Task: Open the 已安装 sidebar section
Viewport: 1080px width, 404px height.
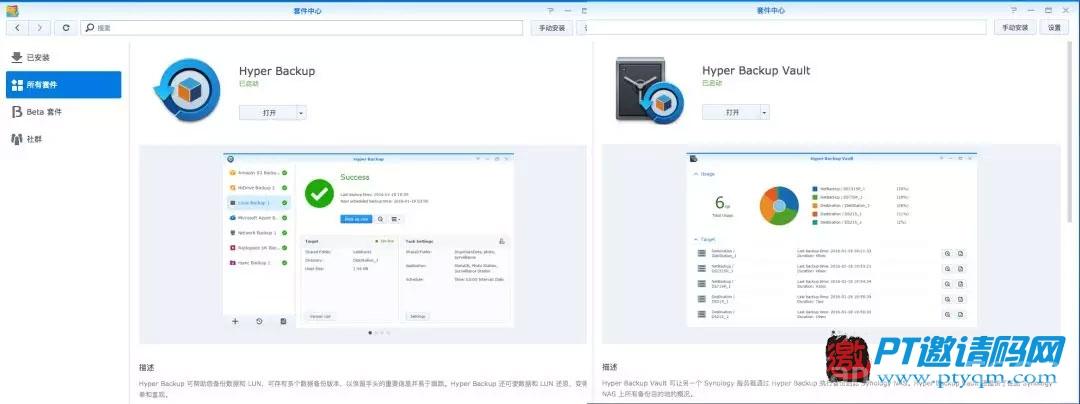Action: click(x=63, y=58)
